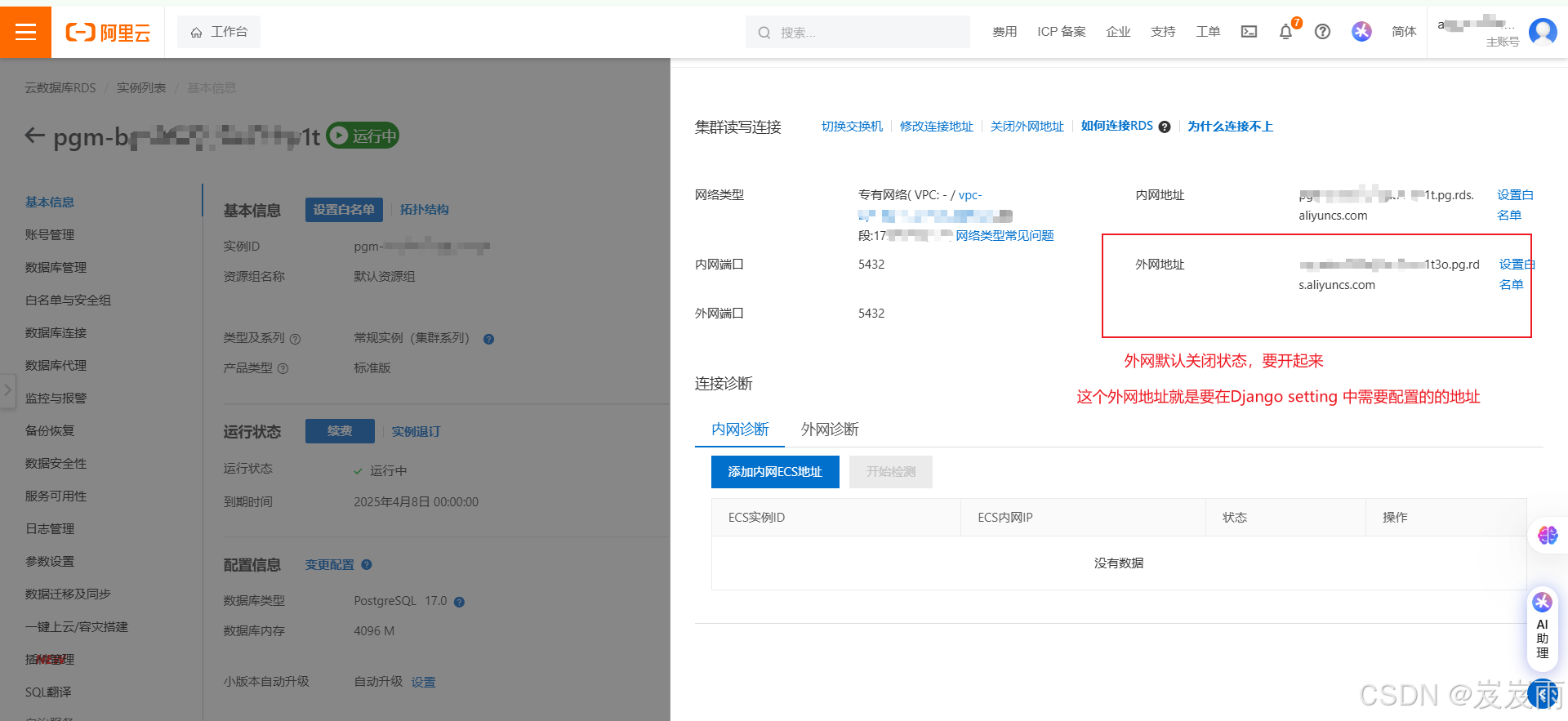The width and height of the screenshot is (1568, 721).
Task: Switch language via 简体
Action: point(1404,32)
